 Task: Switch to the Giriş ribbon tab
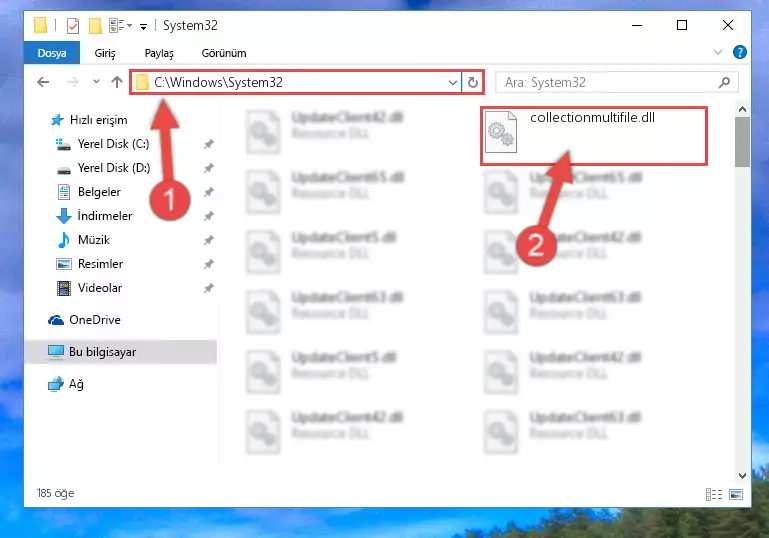click(105, 53)
